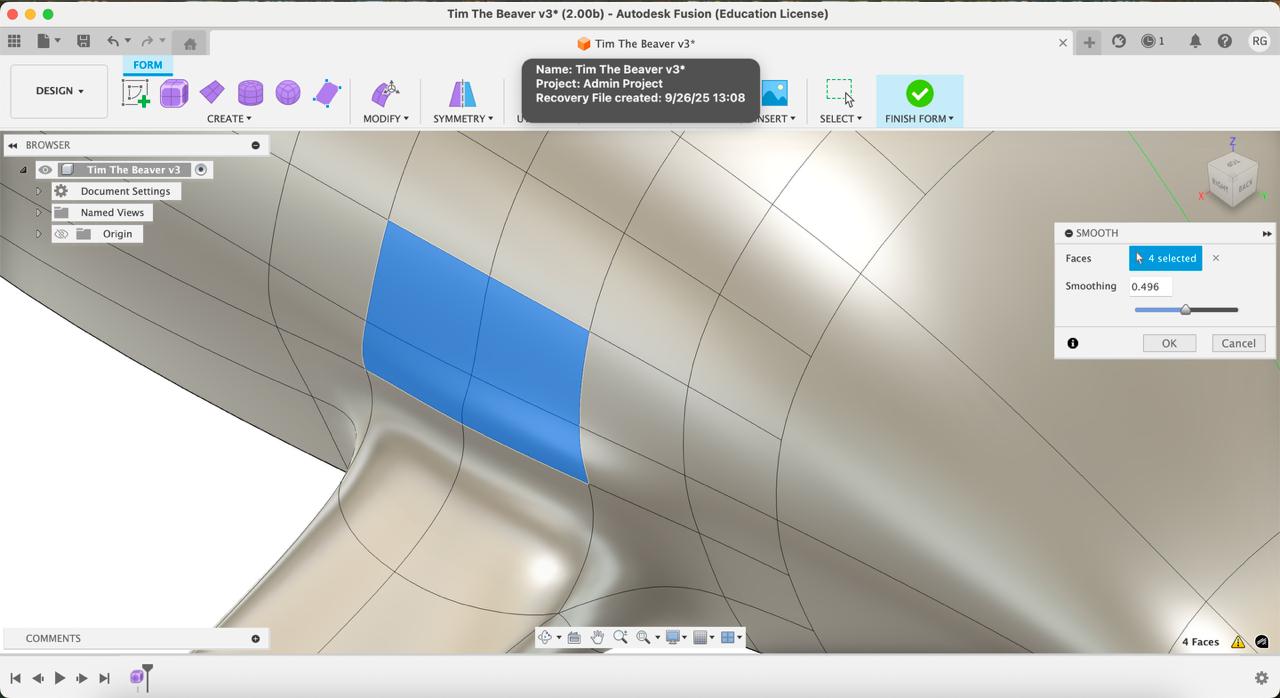Viewport: 1280px width, 698px height.
Task: Toggle the component activate radio button
Action: point(201,170)
